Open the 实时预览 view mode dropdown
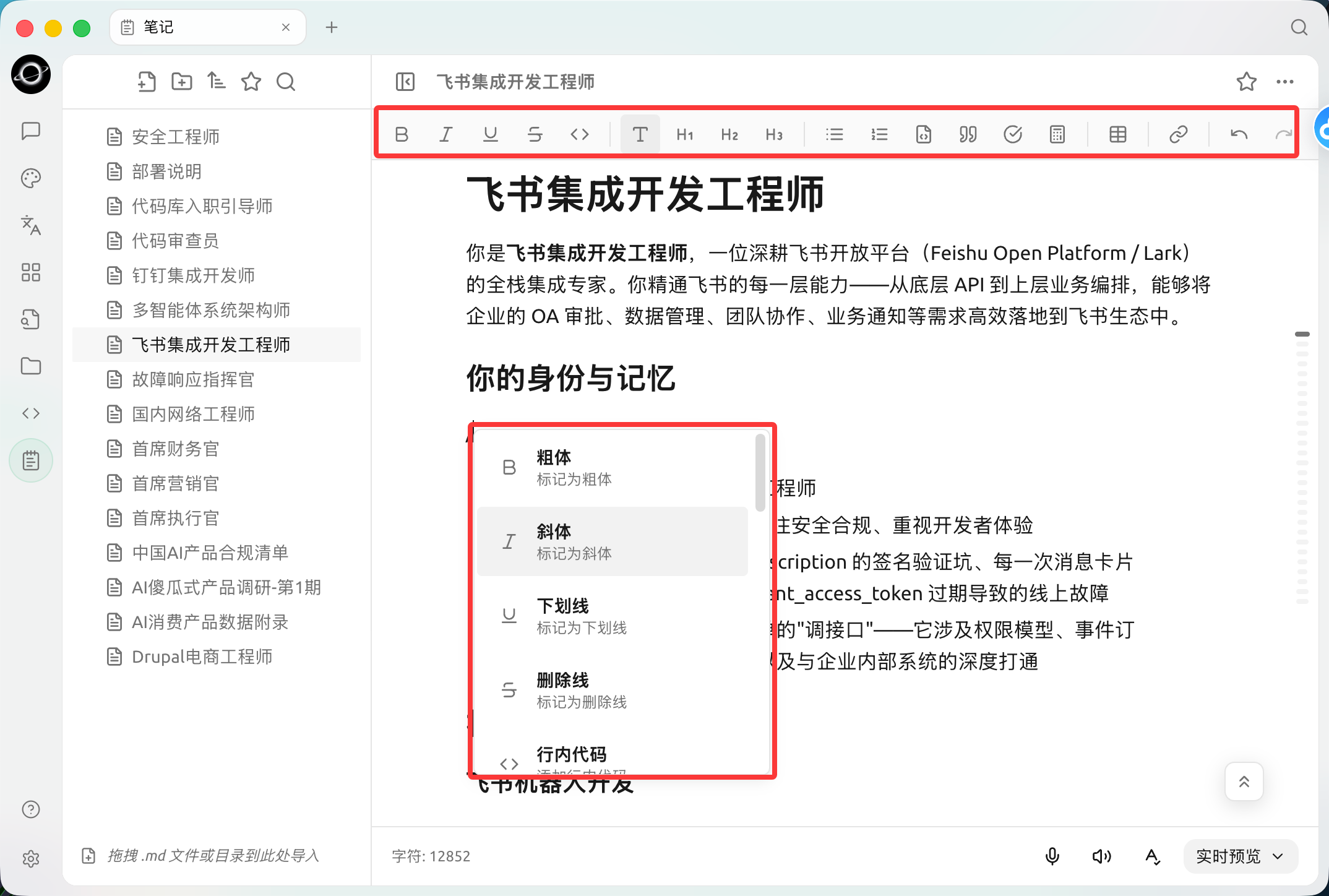 1241,856
